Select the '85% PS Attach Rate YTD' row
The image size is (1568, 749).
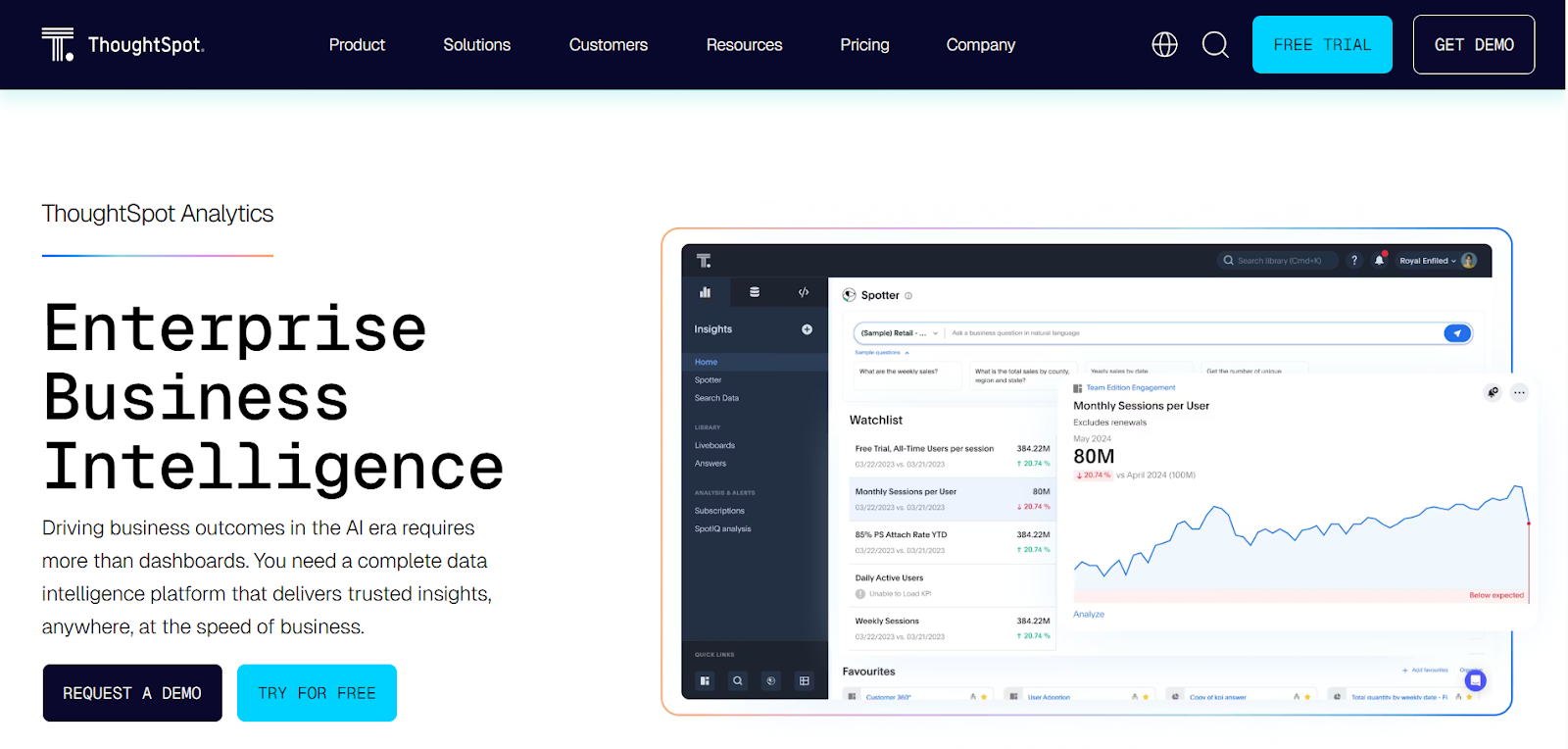[952, 542]
